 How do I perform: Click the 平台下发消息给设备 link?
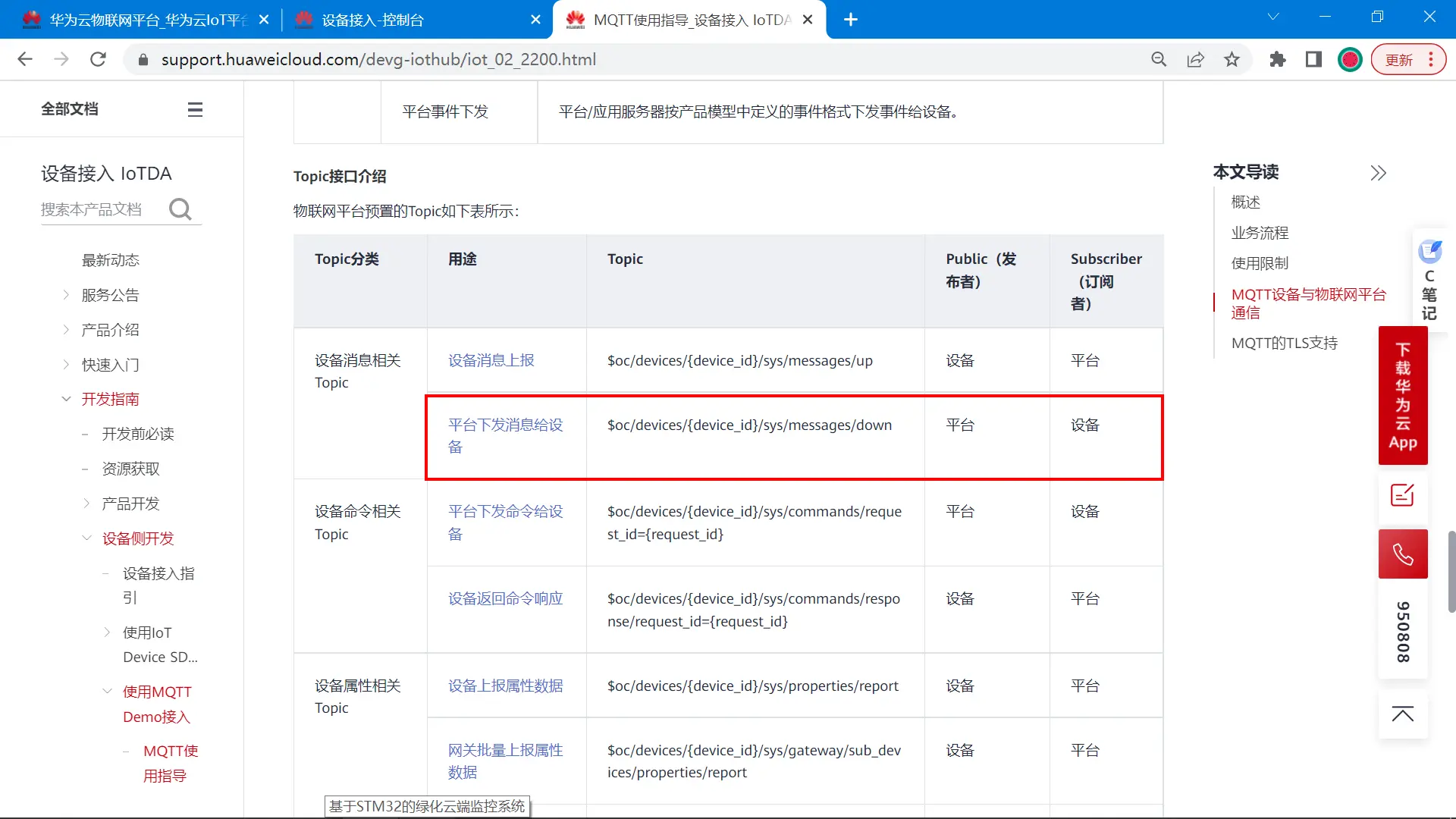[505, 436]
